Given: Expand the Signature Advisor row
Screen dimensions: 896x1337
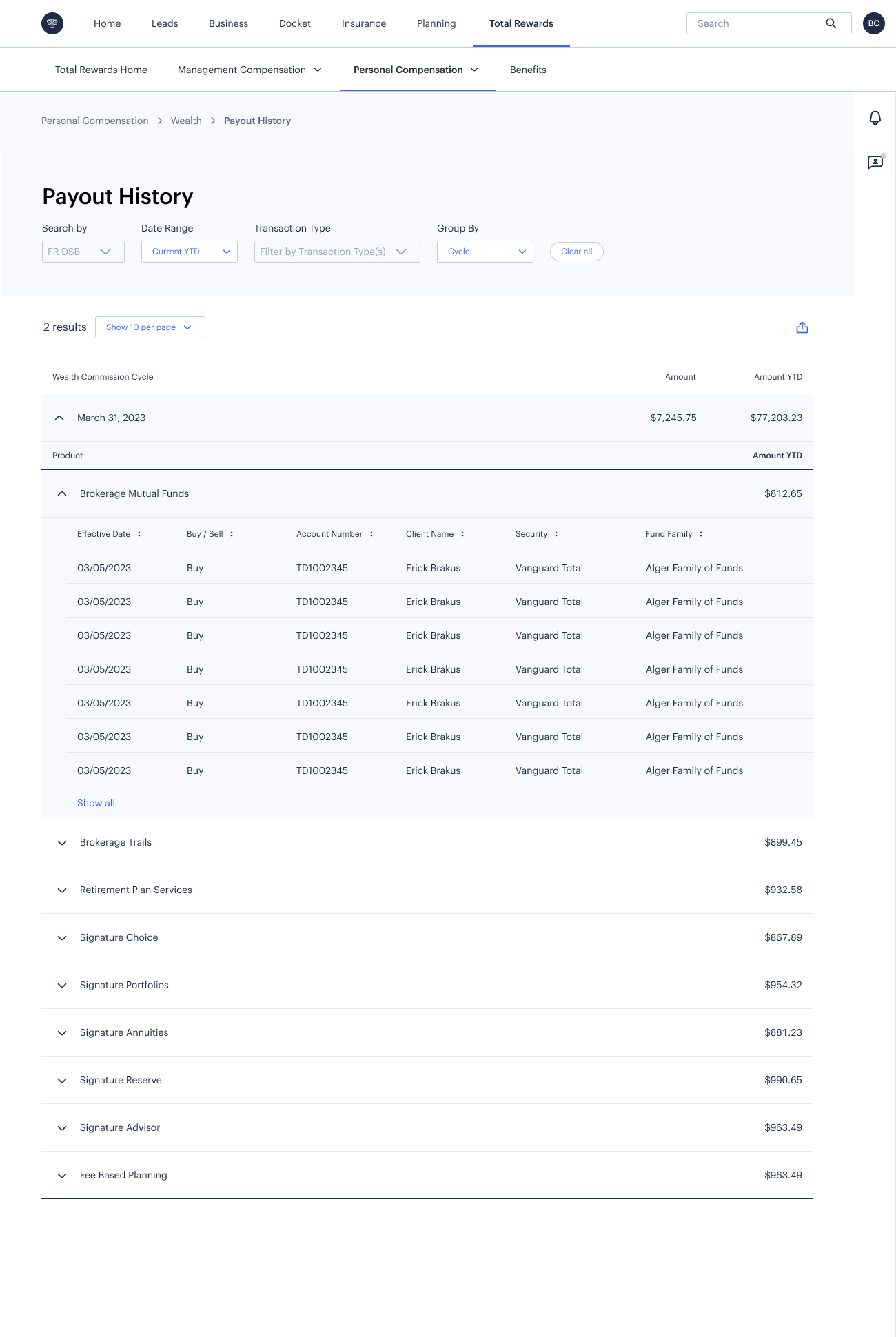Looking at the screenshot, I should (62, 1128).
